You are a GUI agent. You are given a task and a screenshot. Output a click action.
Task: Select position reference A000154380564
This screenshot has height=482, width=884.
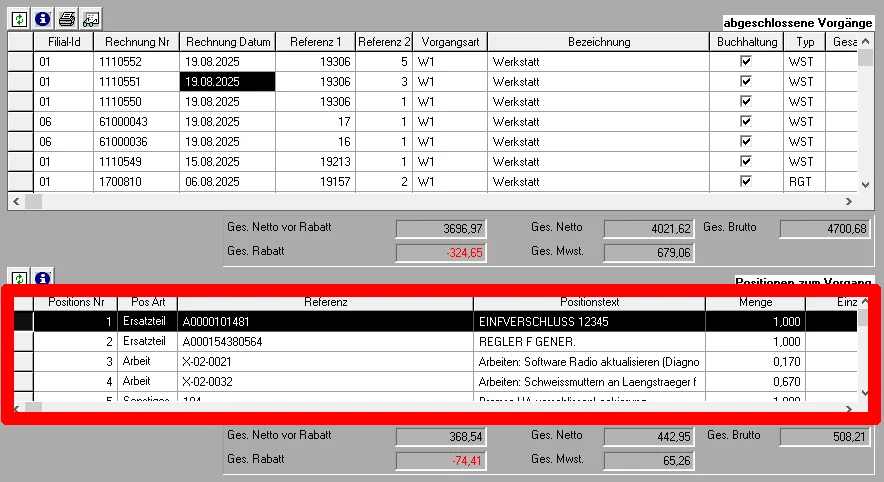pos(325,342)
